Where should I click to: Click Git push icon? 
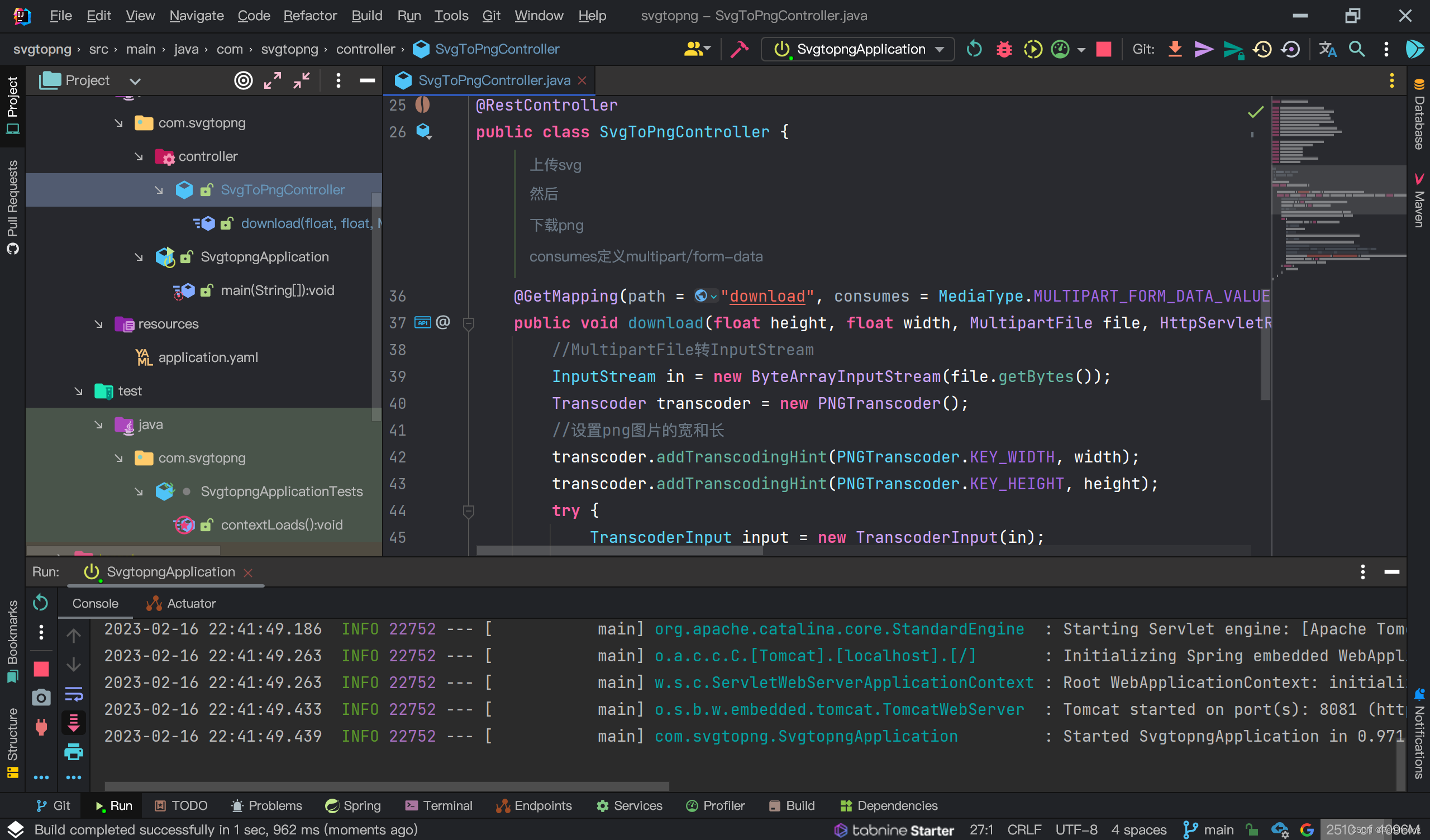point(1233,50)
